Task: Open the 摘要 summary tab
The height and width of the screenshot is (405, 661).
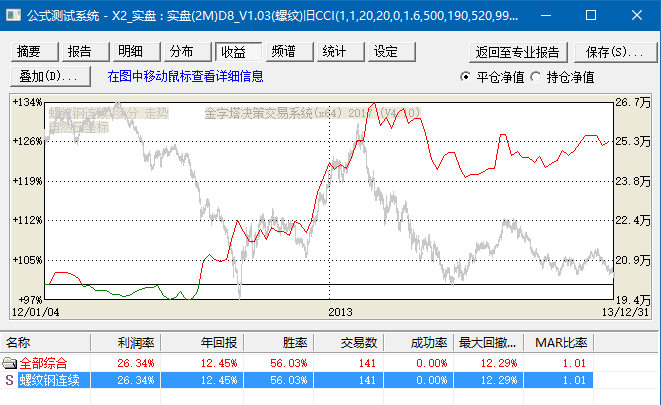Action: [35, 52]
